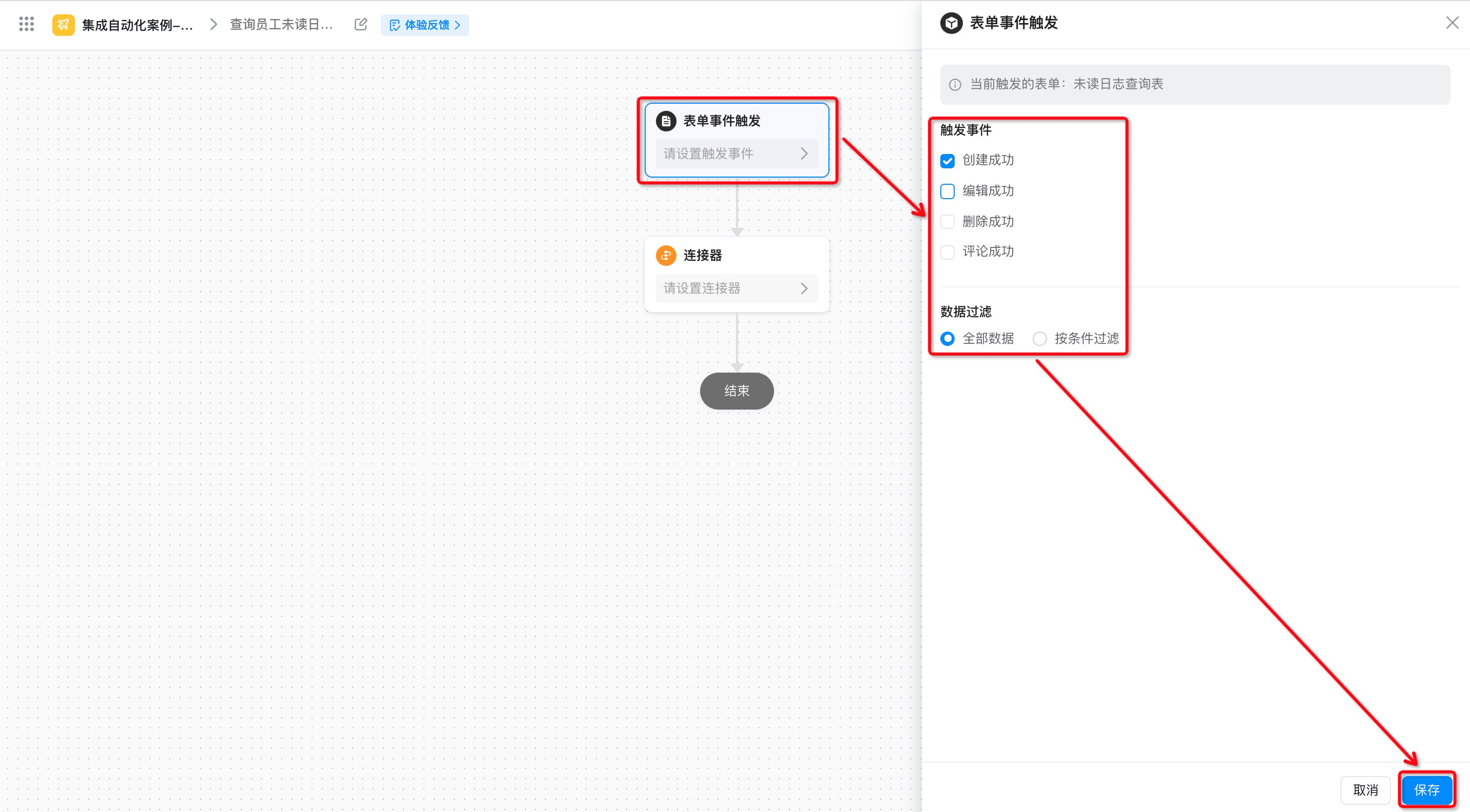Open the 体验反馈 feedback button
Viewport: 1470px width, 812px height.
coord(424,25)
